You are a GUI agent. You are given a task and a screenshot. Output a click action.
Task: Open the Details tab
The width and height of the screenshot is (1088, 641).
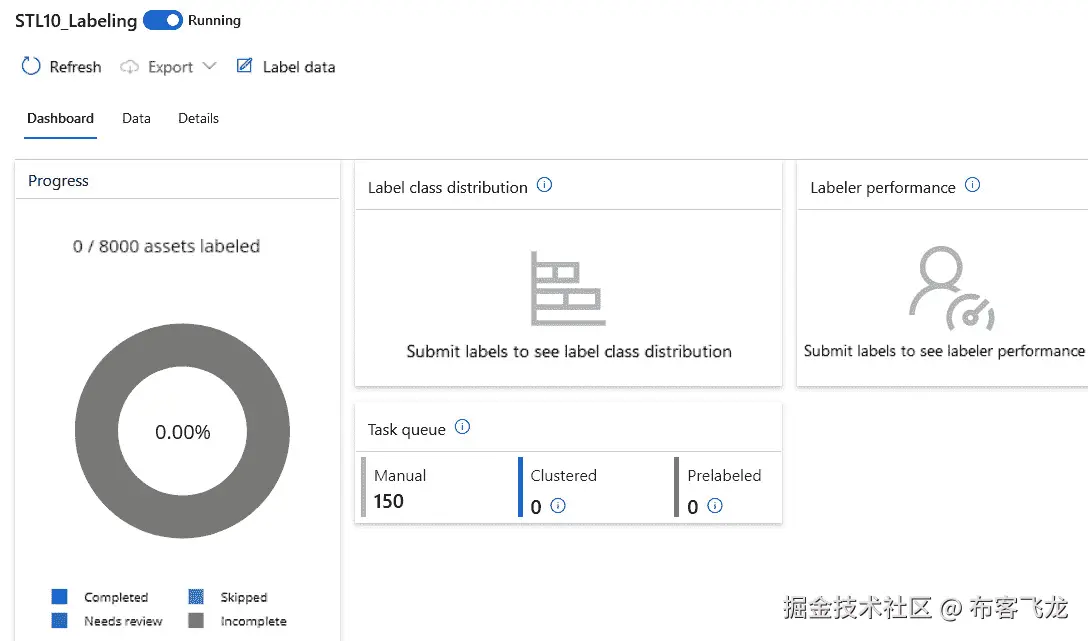198,118
